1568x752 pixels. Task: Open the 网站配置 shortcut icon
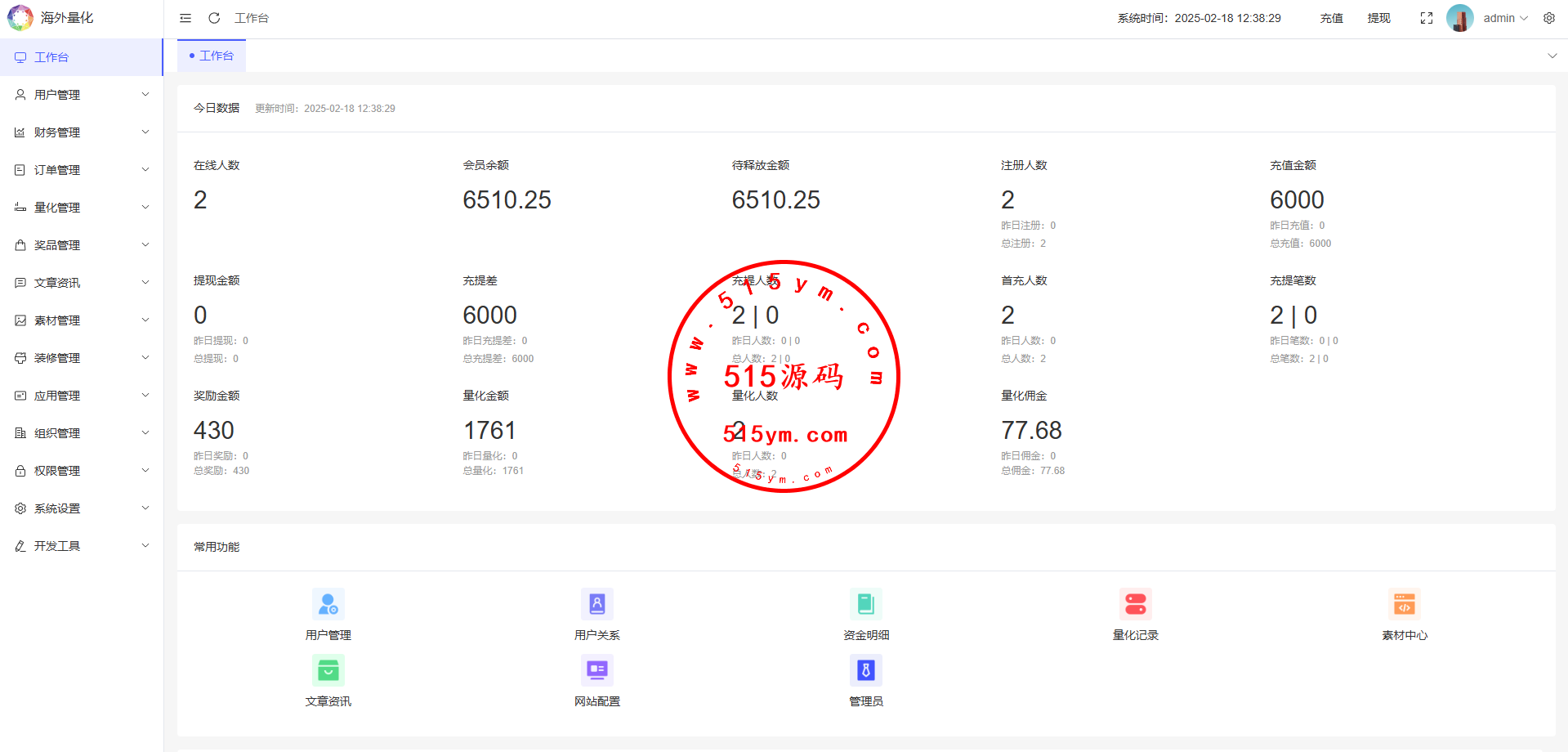(596, 671)
